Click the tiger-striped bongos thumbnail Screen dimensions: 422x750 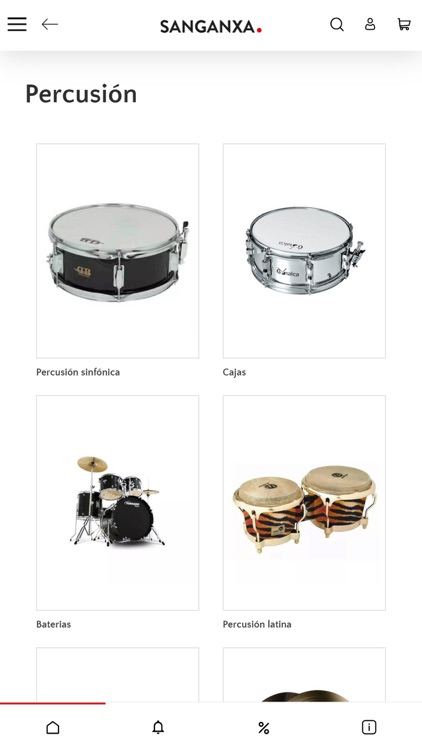(304, 503)
